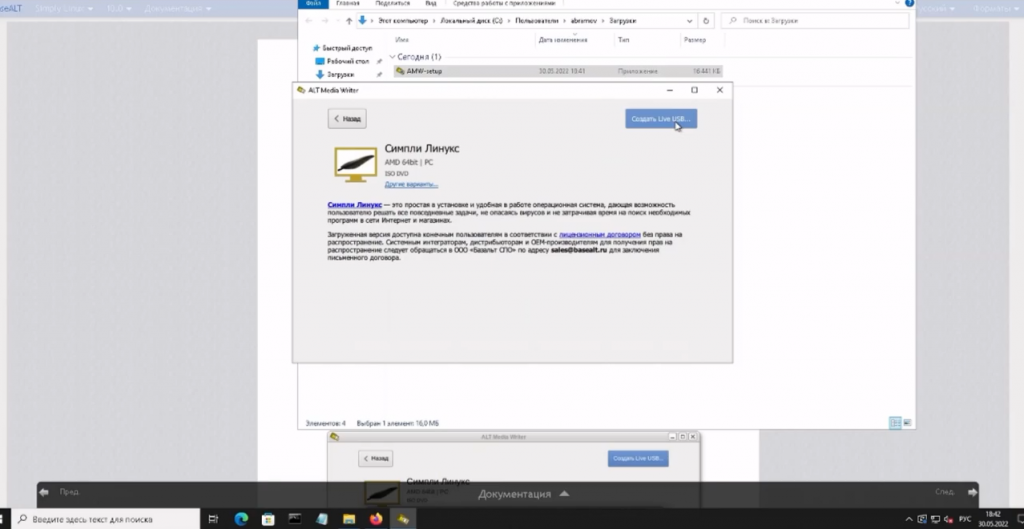This screenshot has width=1024, height=529.
Task: Collapse the Сегодня (1) group
Action: click(392, 57)
